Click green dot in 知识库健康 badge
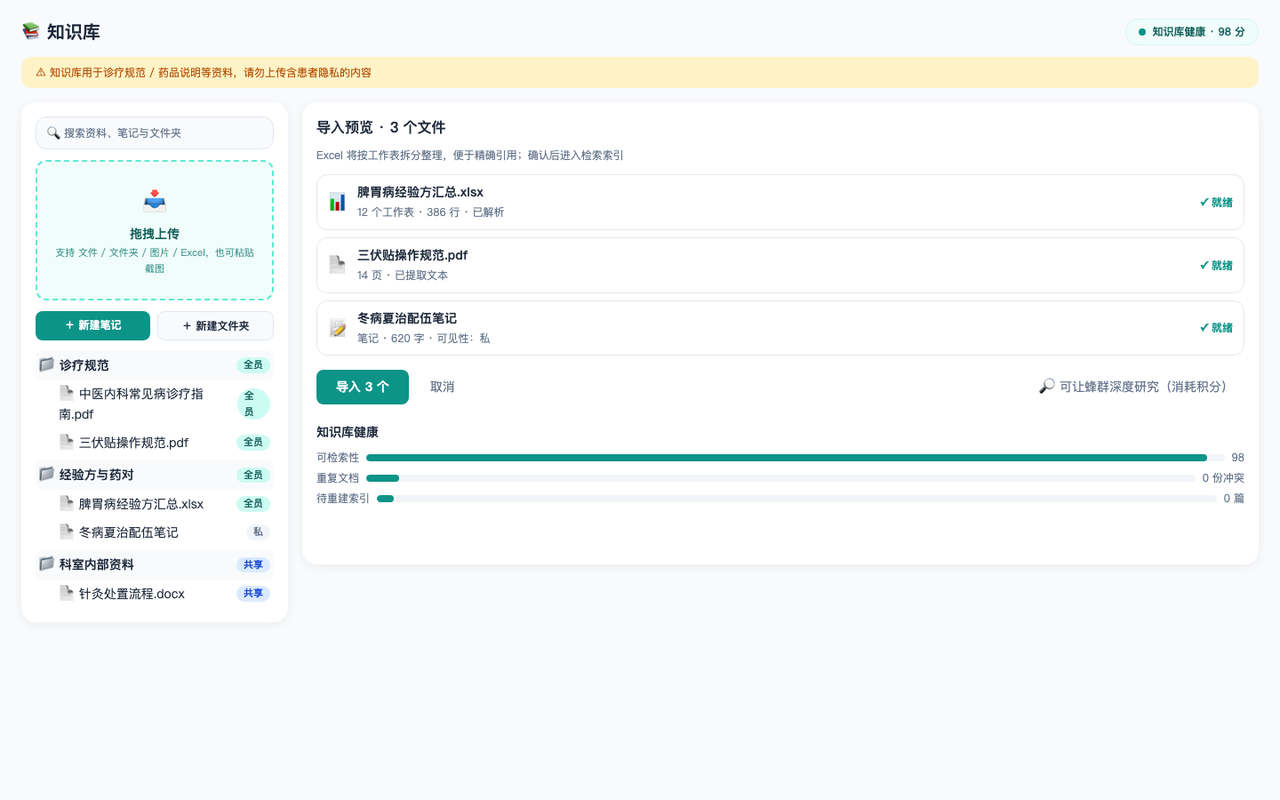This screenshot has width=1280, height=800. [x=1142, y=32]
